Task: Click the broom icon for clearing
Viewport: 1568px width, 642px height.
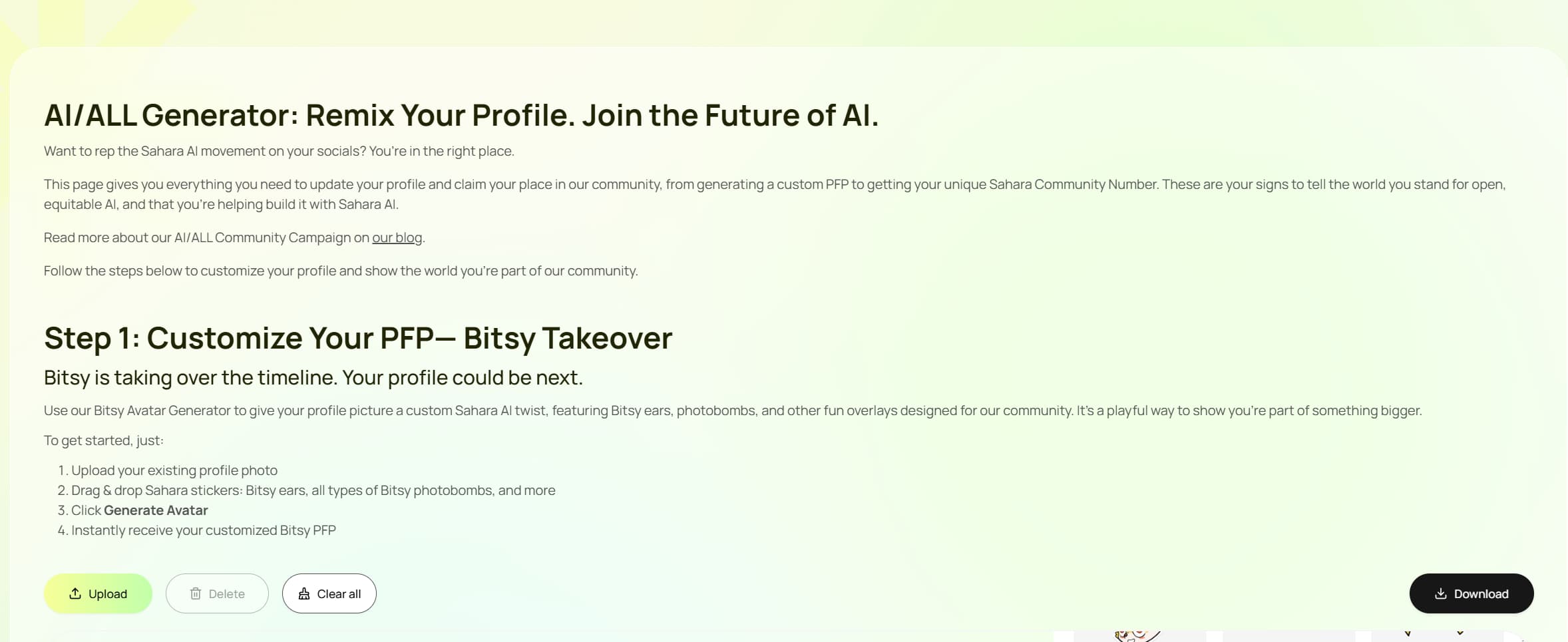Action: click(304, 593)
